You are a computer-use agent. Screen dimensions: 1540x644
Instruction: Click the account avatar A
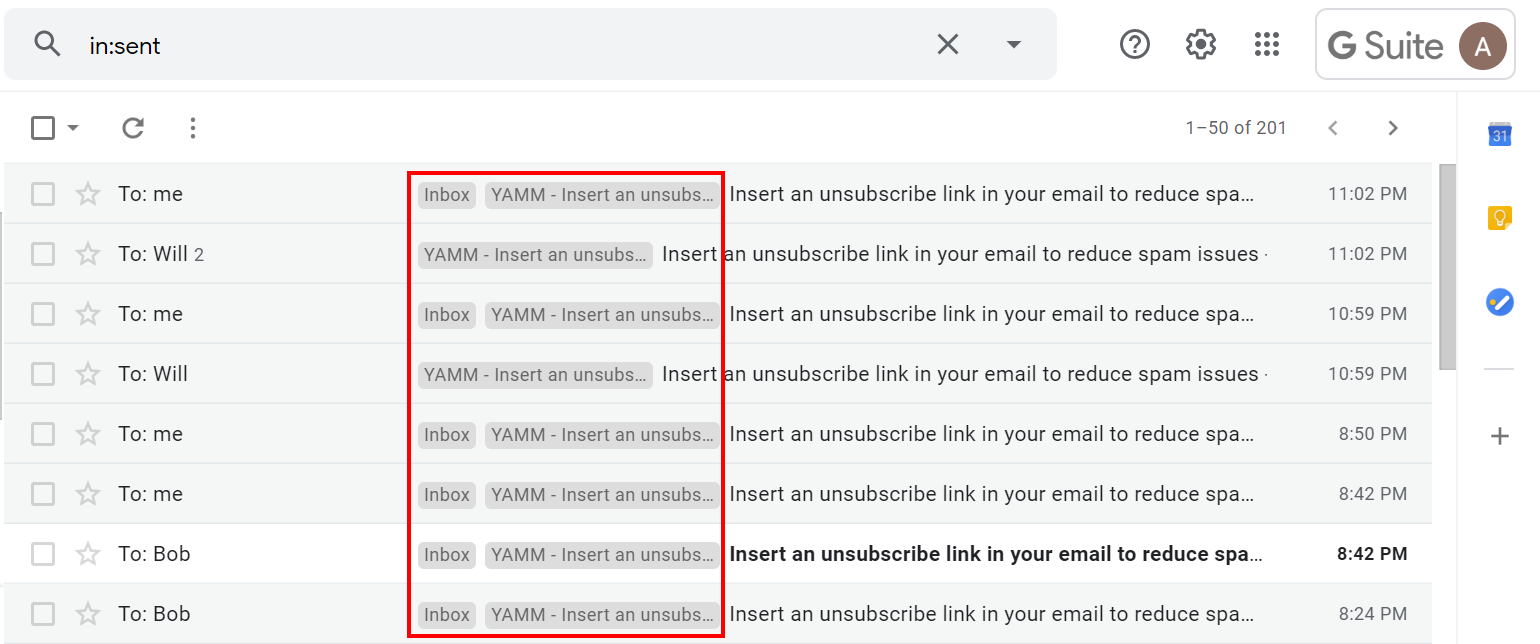pyautogui.click(x=1482, y=45)
